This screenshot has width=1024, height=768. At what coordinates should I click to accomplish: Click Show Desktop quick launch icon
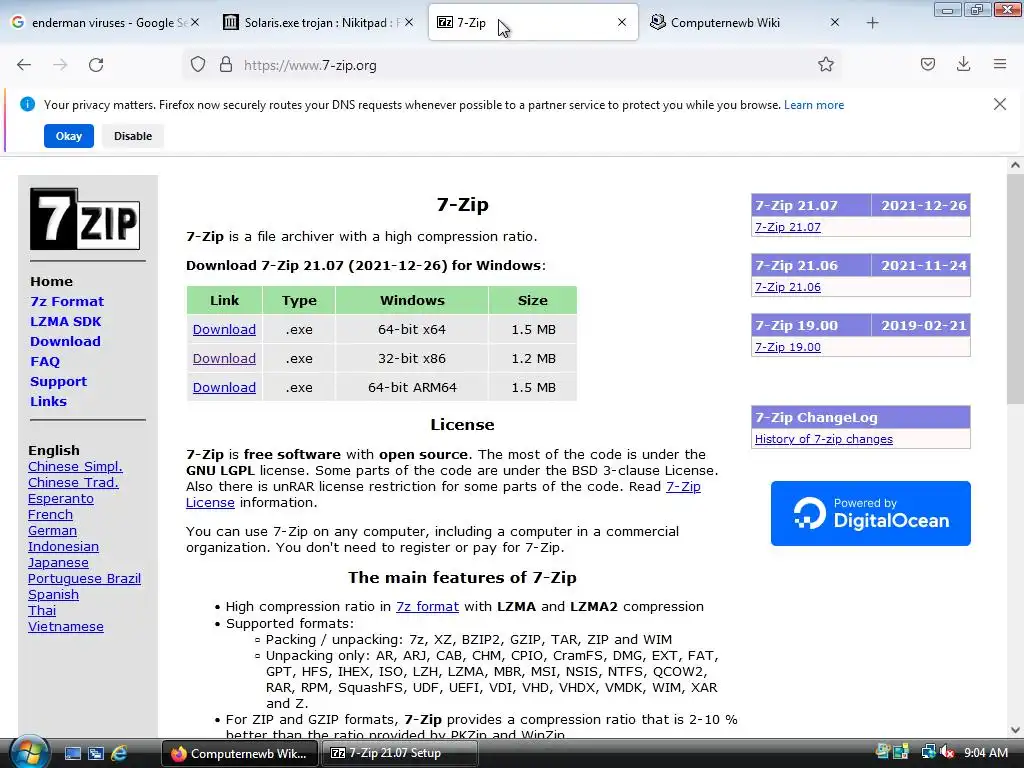[72, 754]
